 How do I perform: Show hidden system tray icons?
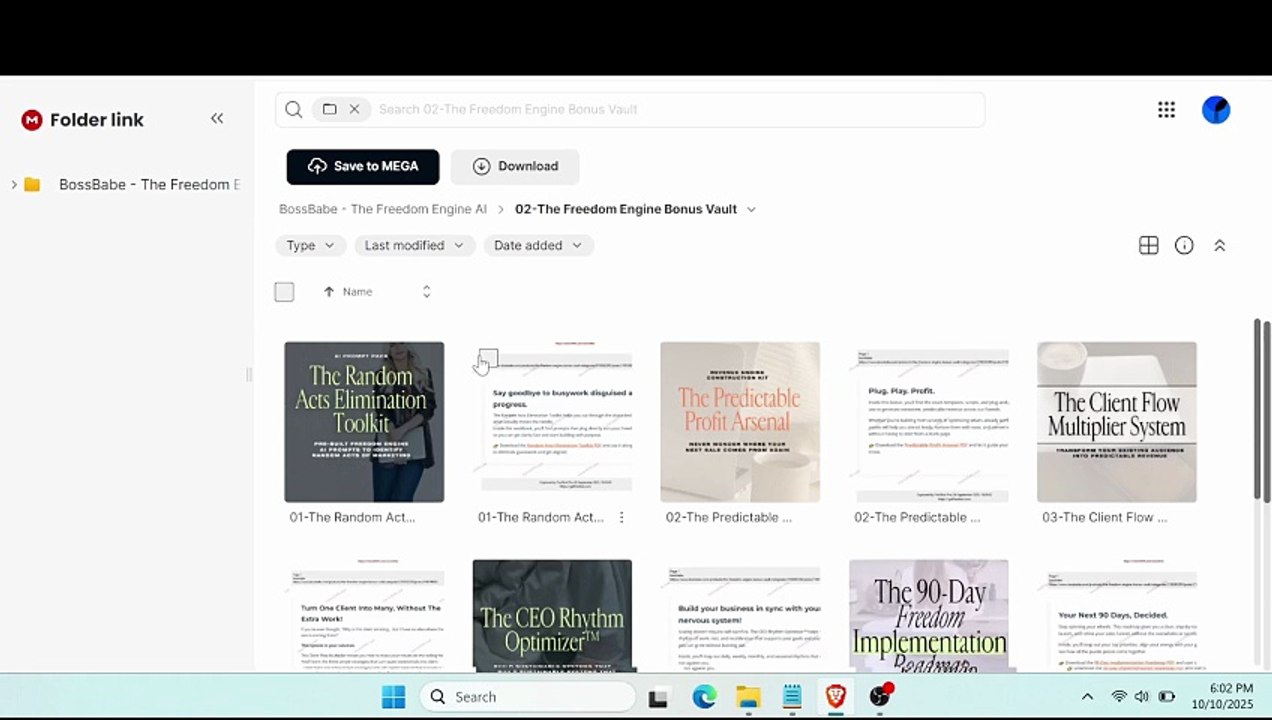[x=1087, y=697]
